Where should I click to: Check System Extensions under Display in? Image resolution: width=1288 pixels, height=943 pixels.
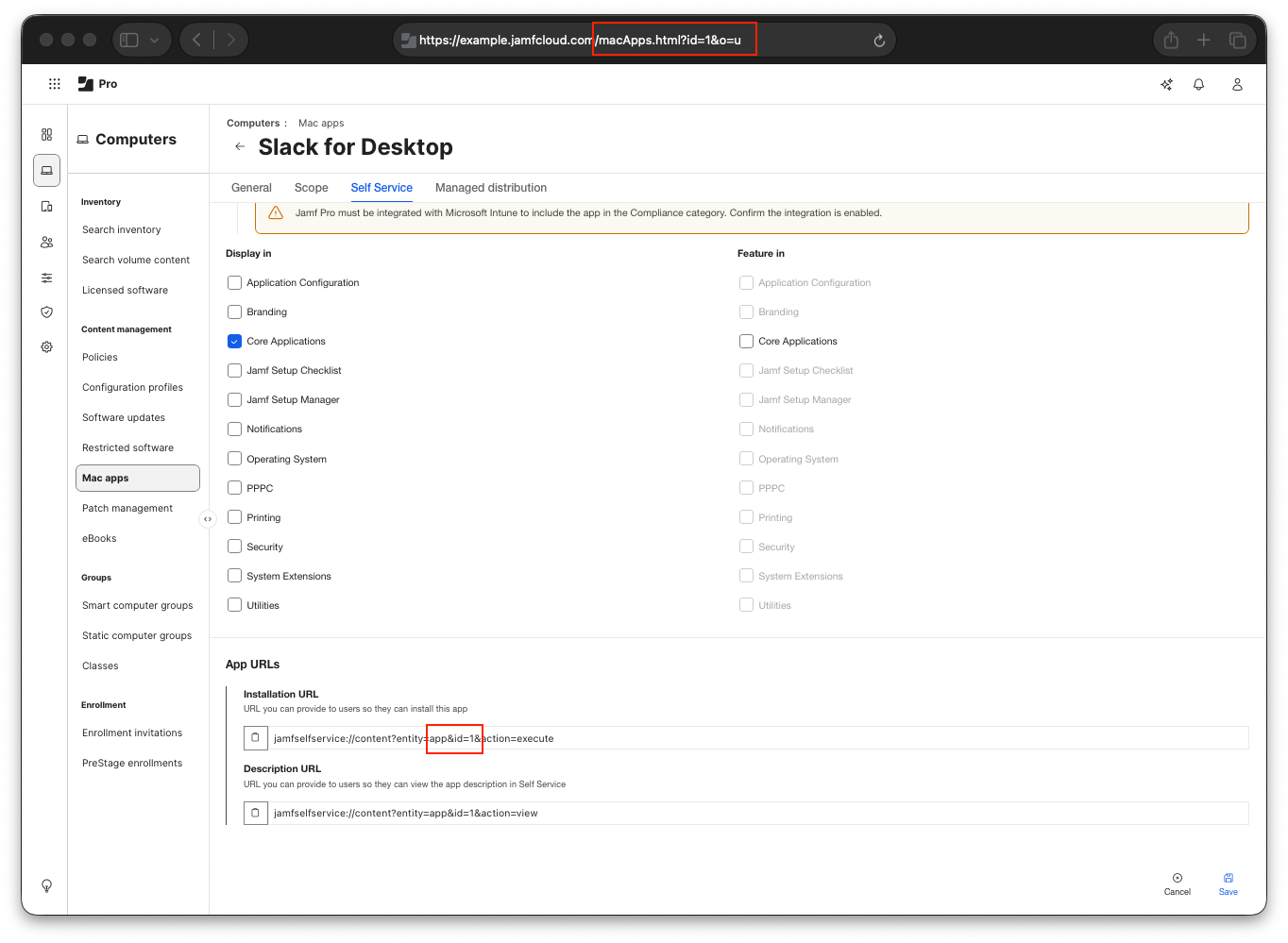234,576
